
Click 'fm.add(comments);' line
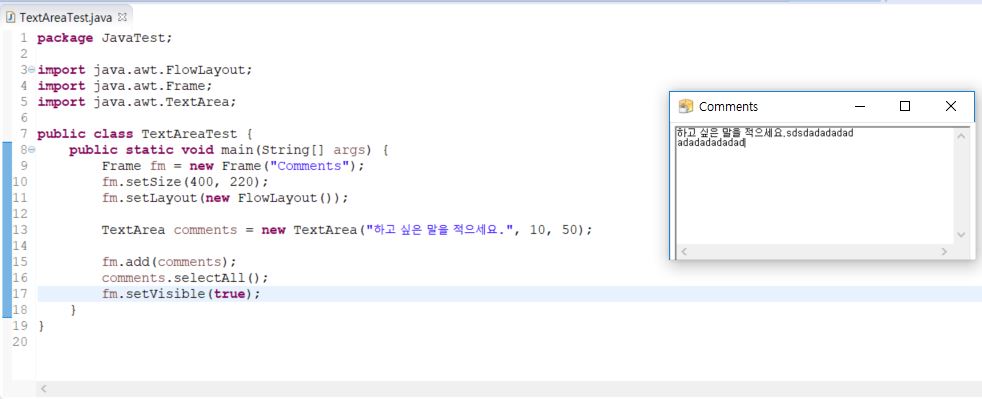point(169,262)
